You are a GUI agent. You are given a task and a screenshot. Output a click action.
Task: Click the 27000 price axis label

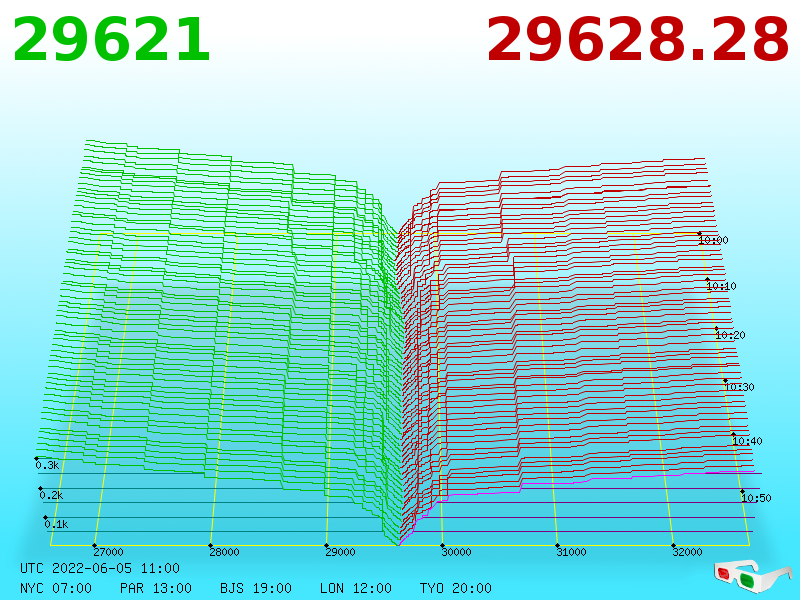point(108,552)
